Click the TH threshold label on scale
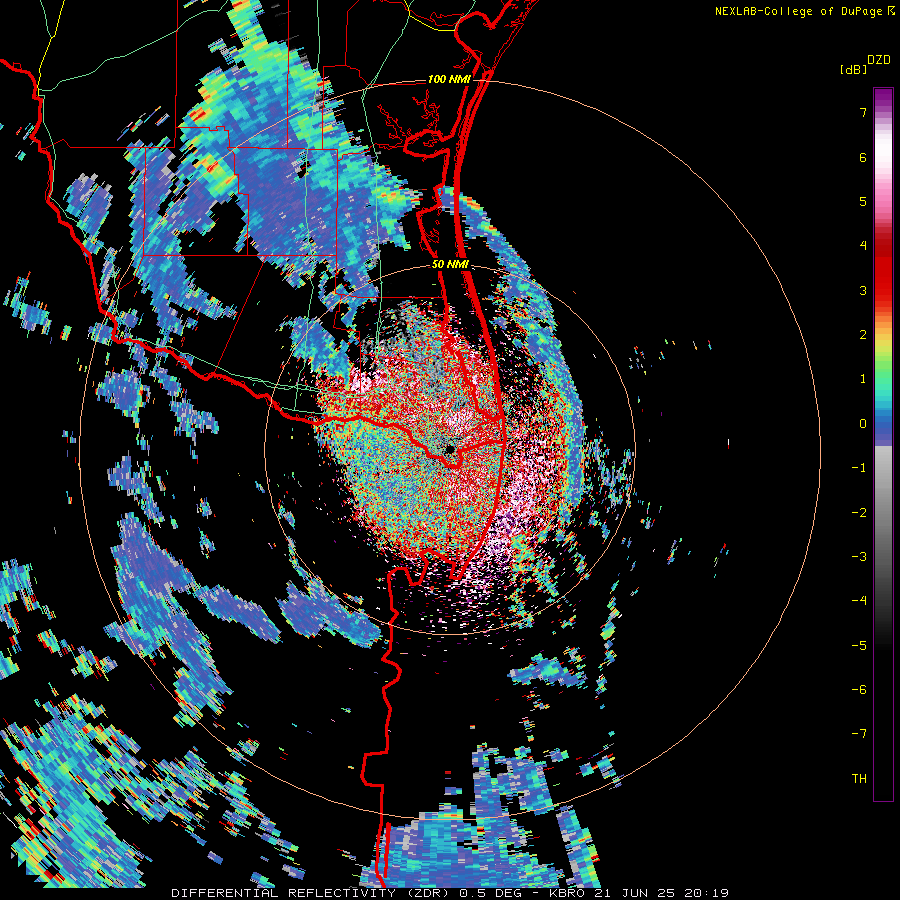This screenshot has width=900, height=900. (x=859, y=779)
